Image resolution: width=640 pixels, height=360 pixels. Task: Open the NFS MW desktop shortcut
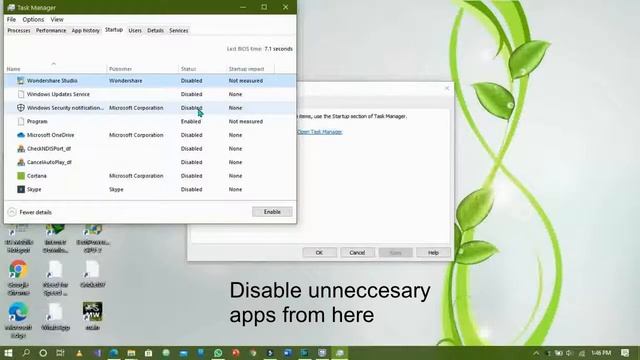pyautogui.click(x=93, y=316)
